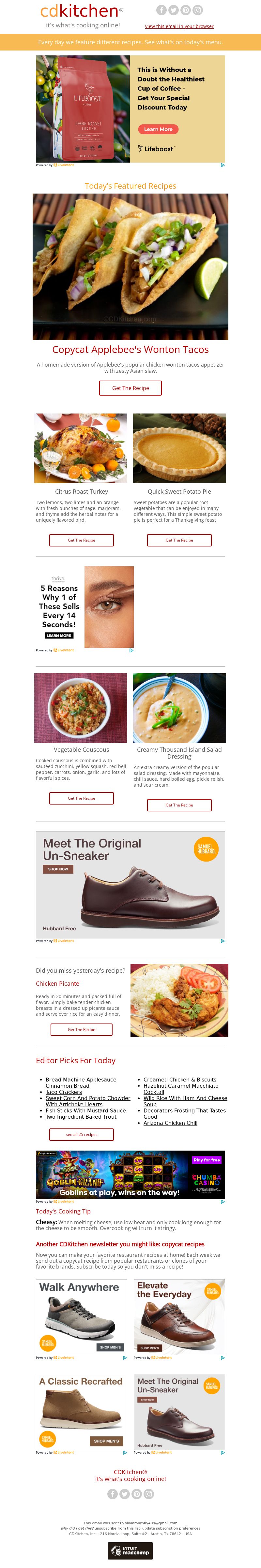The image size is (261, 1568).
Task: Open the Twitter icon in the header
Action: (173, 10)
